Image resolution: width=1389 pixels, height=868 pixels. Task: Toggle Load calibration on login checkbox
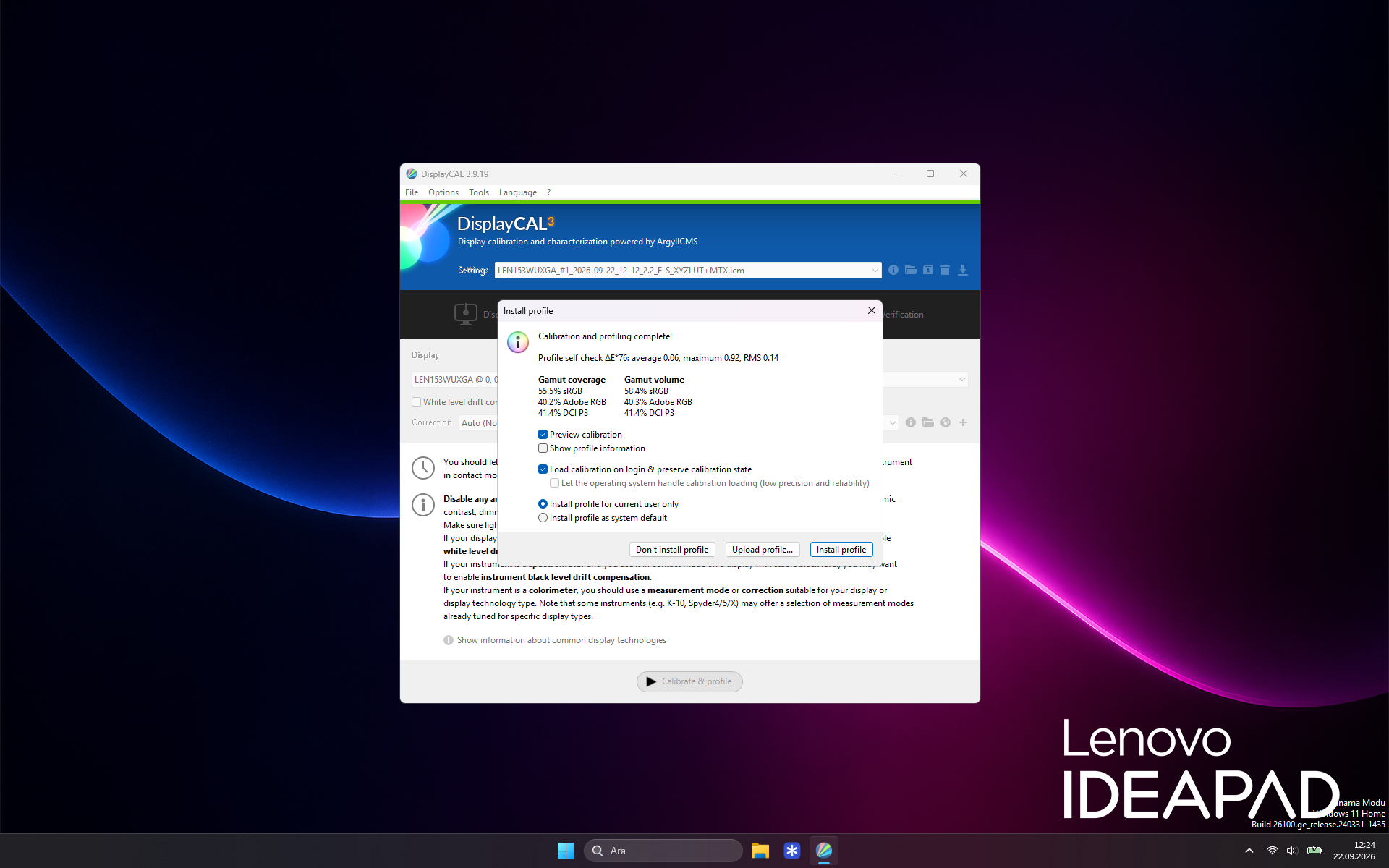coord(543,469)
